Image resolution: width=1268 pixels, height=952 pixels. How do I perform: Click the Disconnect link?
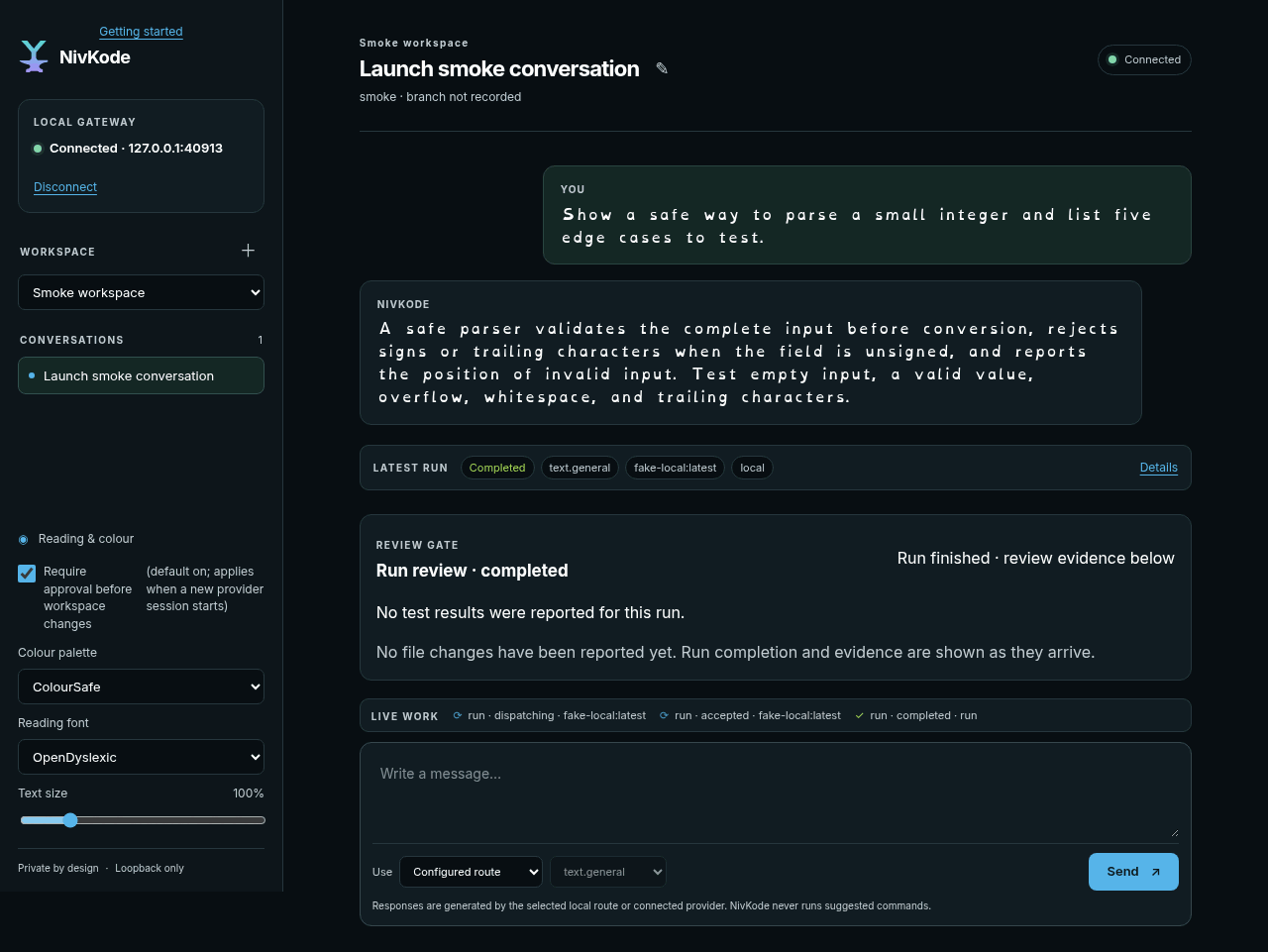point(65,187)
